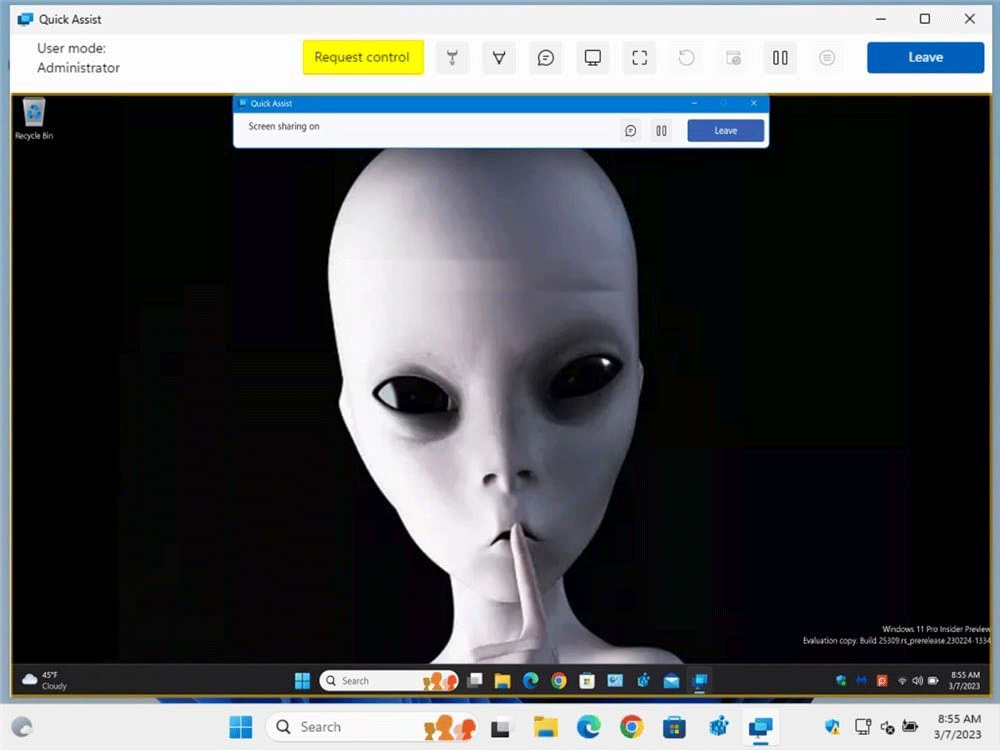This screenshot has width=1000, height=750.
Task: Restart the remote computer
Action: coord(686,58)
